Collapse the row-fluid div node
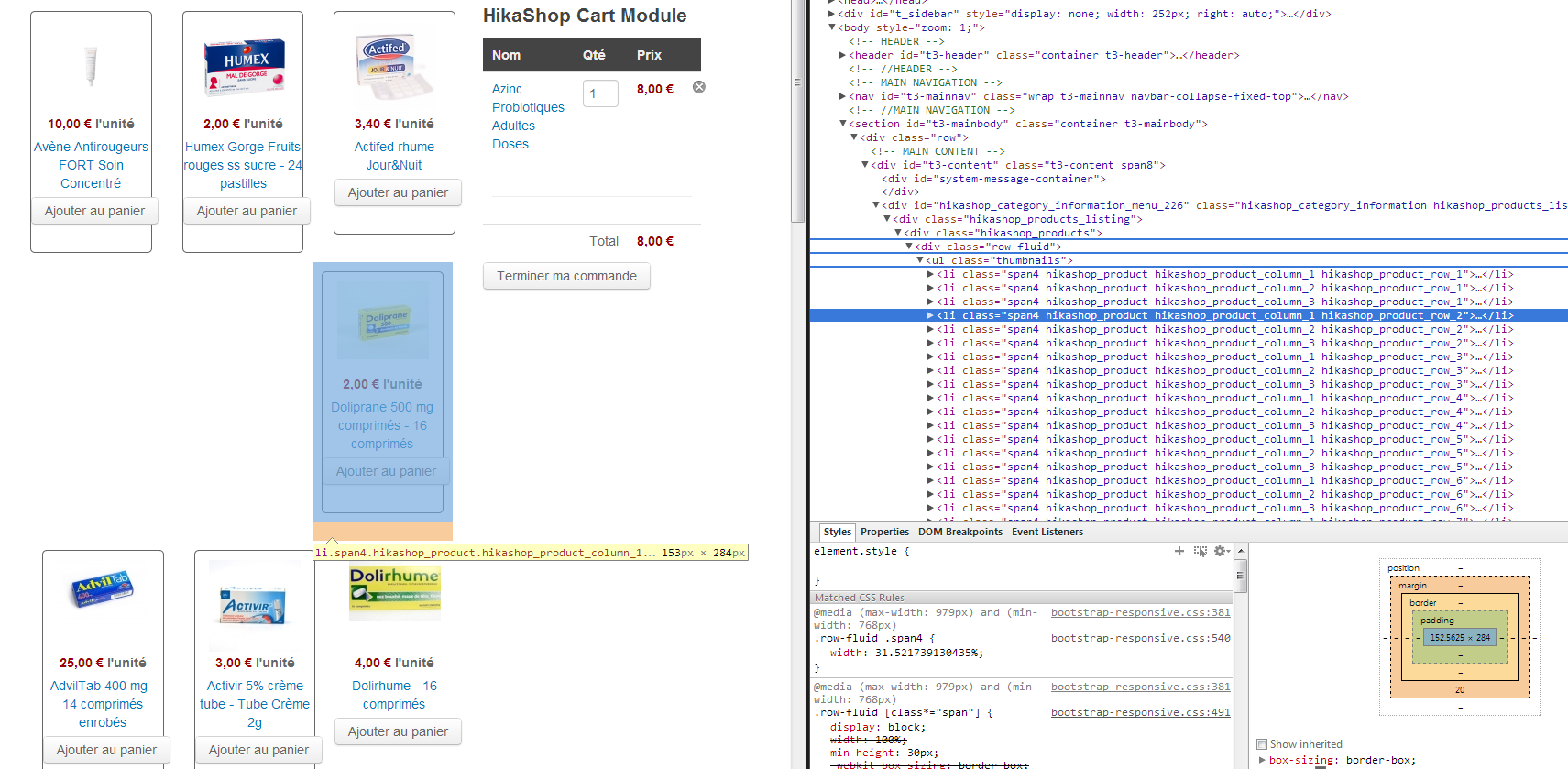Image resolution: width=1568 pixels, height=769 pixels. coord(908,247)
